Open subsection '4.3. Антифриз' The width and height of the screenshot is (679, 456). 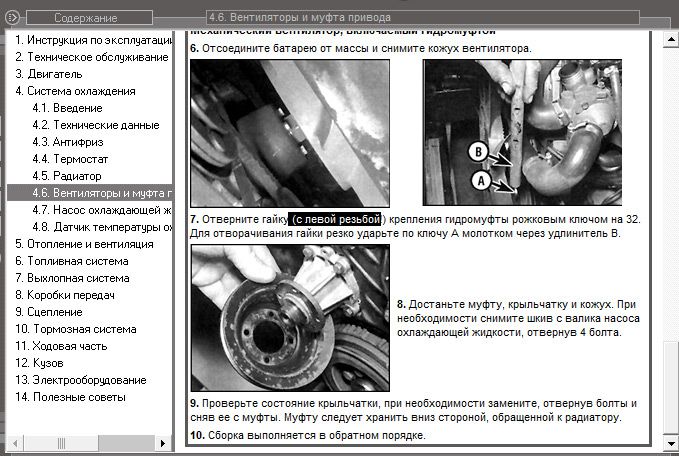(68, 142)
